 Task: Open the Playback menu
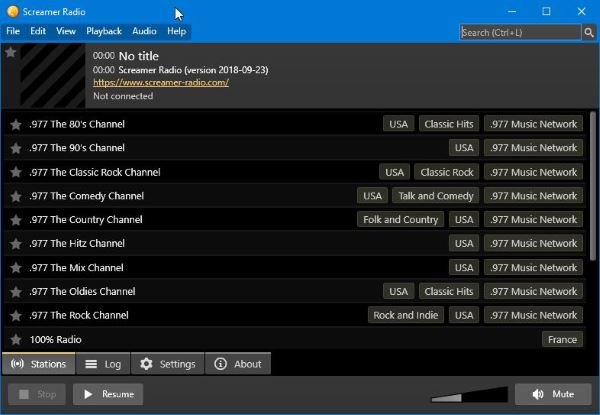(x=104, y=31)
